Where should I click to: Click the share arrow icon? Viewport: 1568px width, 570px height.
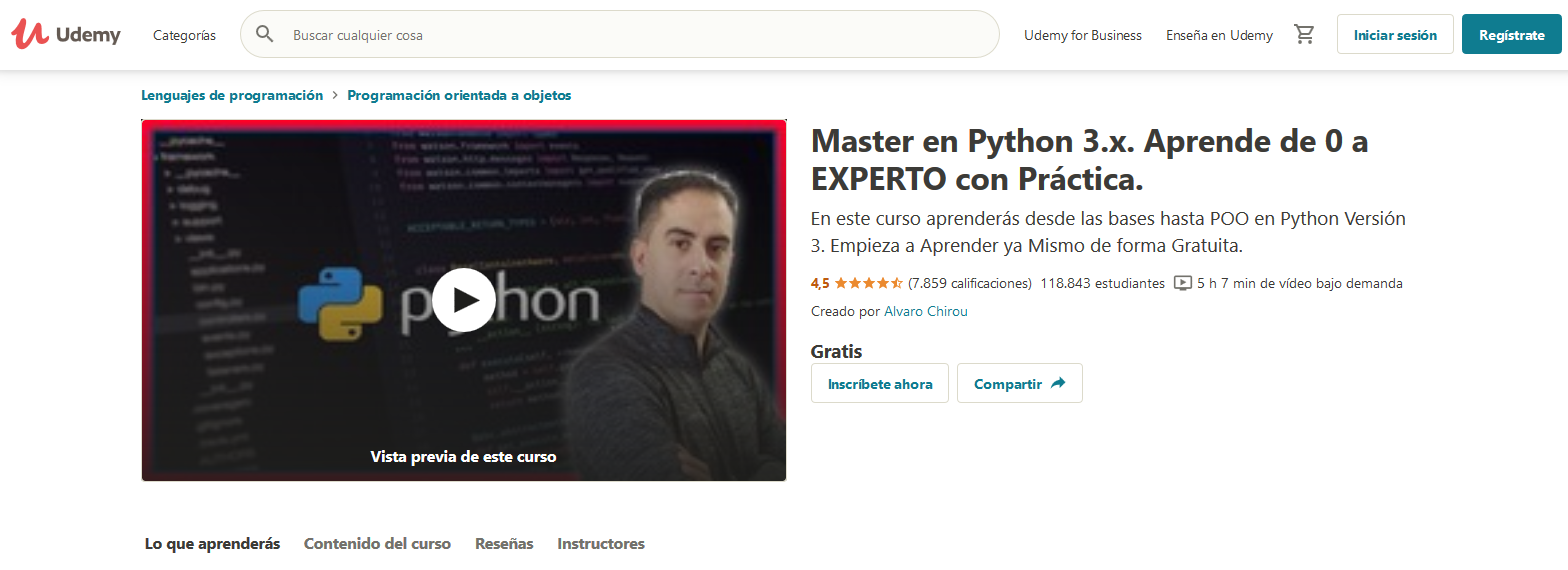[x=1058, y=384]
